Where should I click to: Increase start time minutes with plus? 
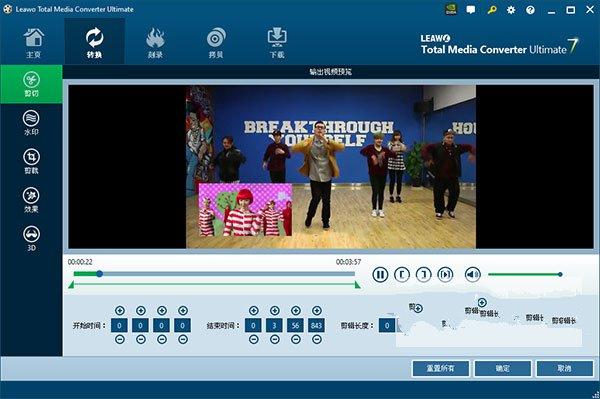pos(141,310)
